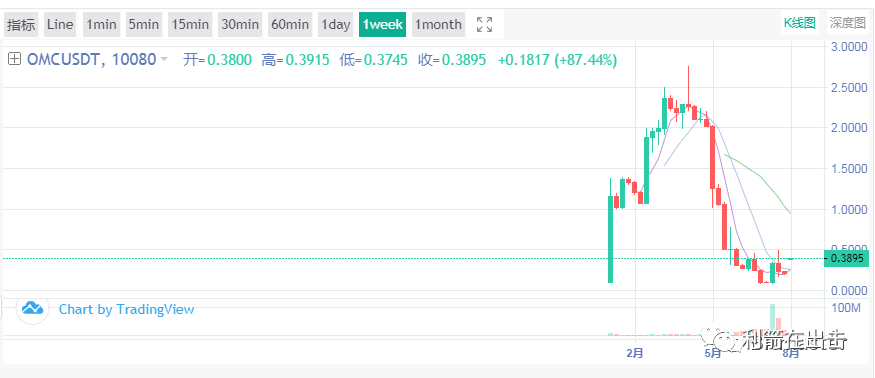875x378 pixels.
Task: Click the 高=0.3915 high value
Action: 296,59
